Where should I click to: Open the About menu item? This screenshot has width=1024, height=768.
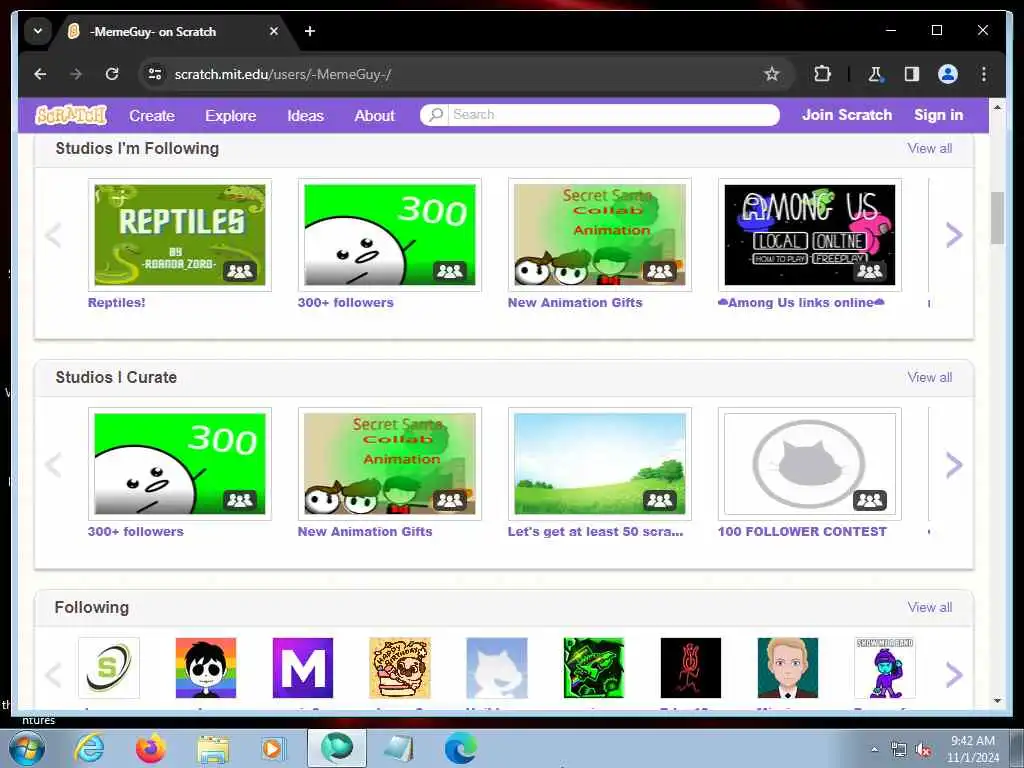click(x=374, y=116)
